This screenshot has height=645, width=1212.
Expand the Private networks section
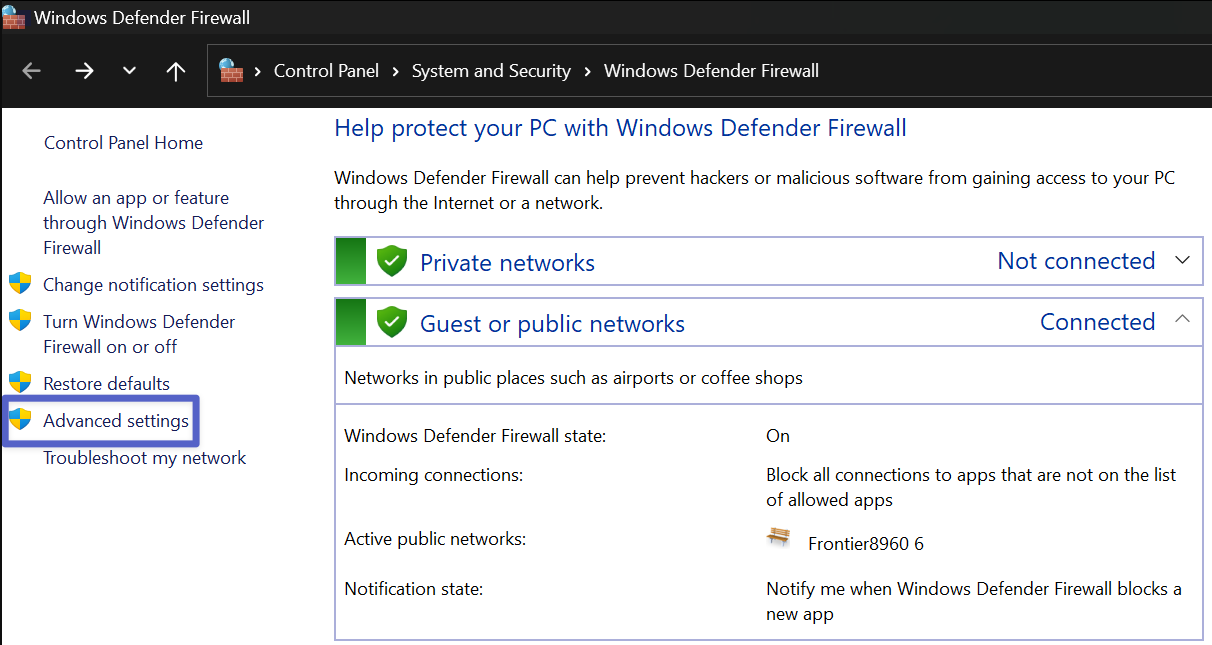[x=1182, y=261]
